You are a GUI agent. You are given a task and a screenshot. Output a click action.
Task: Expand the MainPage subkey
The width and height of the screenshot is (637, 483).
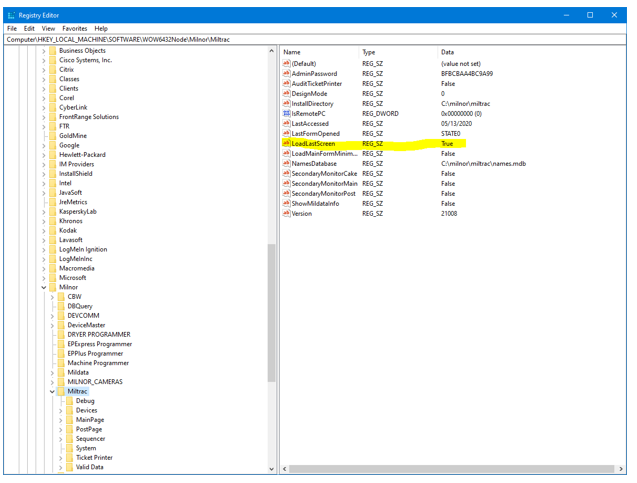[x=61, y=420]
